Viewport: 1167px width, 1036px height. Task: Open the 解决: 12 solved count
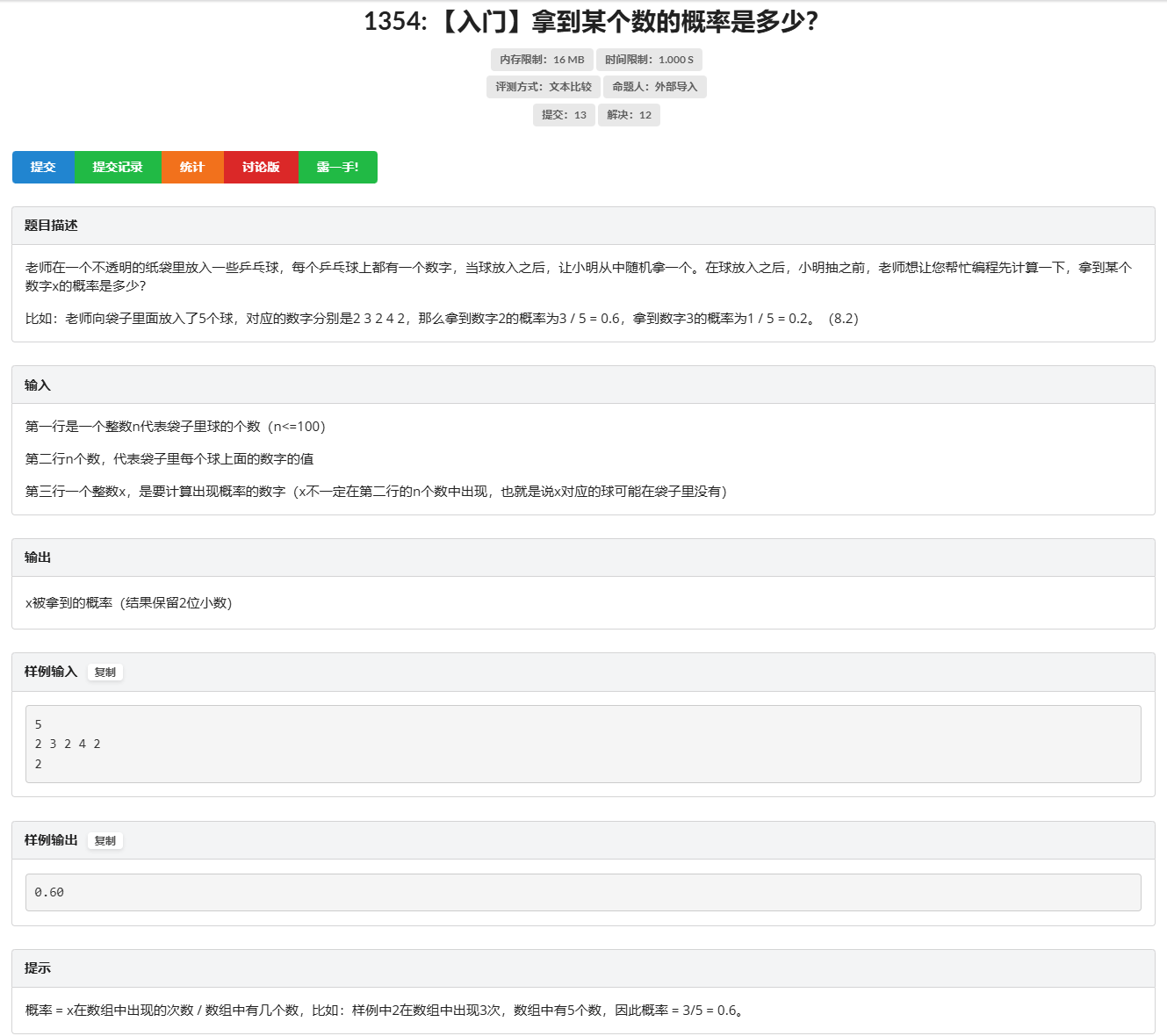629,114
